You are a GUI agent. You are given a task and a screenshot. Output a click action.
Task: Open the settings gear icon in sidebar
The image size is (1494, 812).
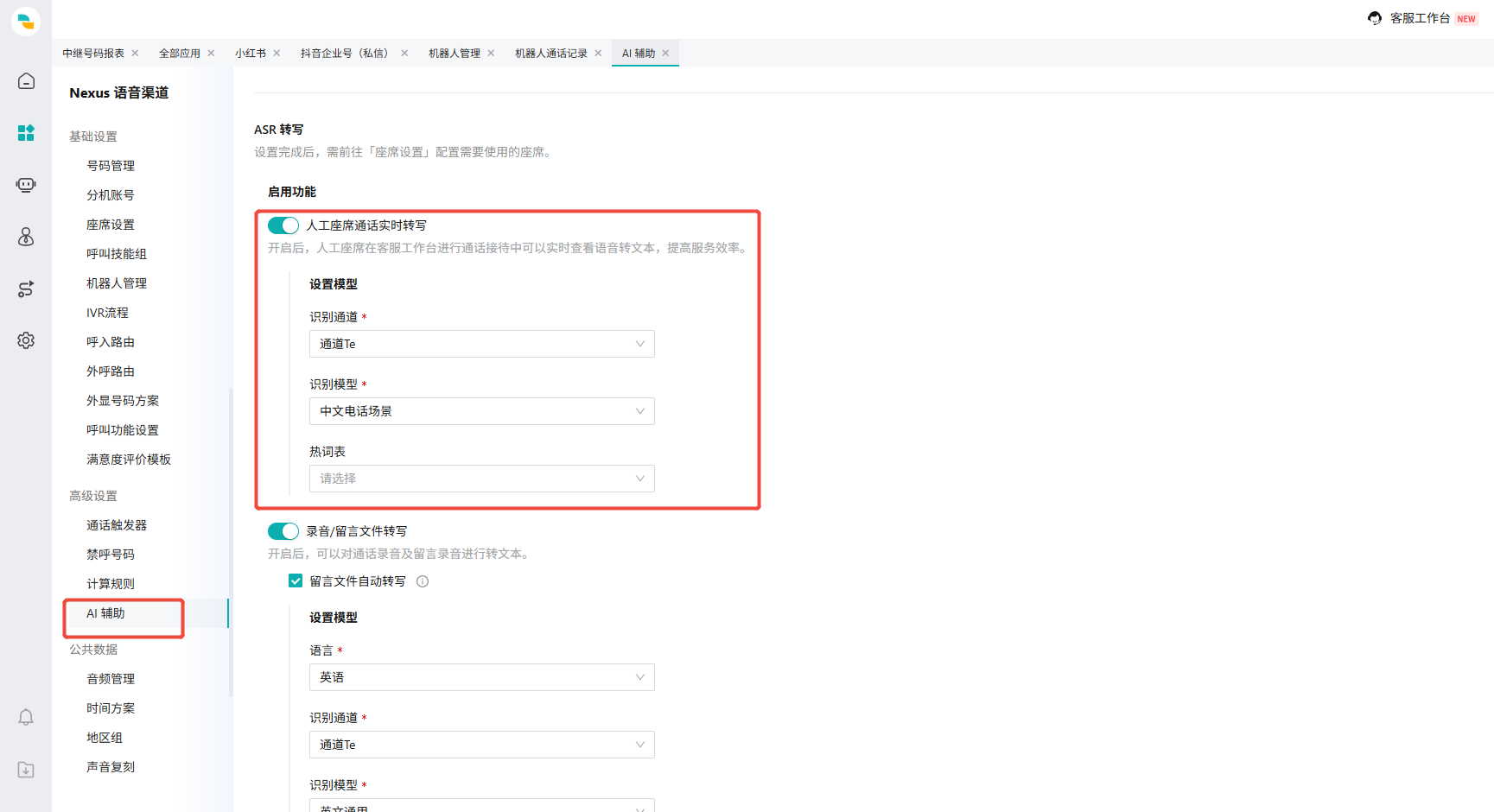click(x=26, y=340)
